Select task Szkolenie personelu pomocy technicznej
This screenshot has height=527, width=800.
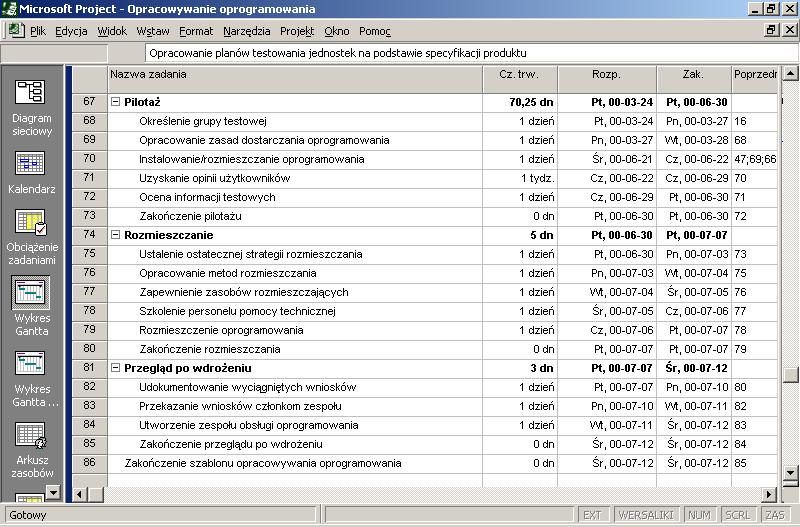[x=237, y=311]
